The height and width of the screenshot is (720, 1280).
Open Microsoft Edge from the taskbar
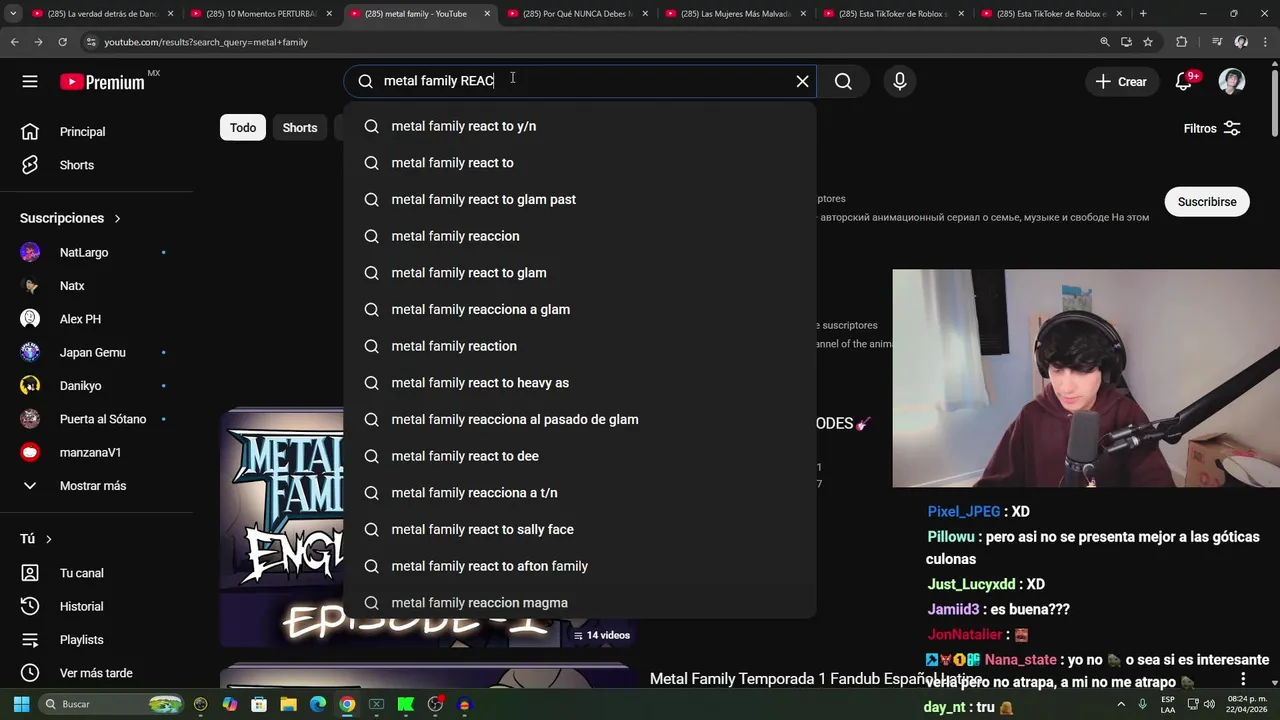[x=318, y=704]
